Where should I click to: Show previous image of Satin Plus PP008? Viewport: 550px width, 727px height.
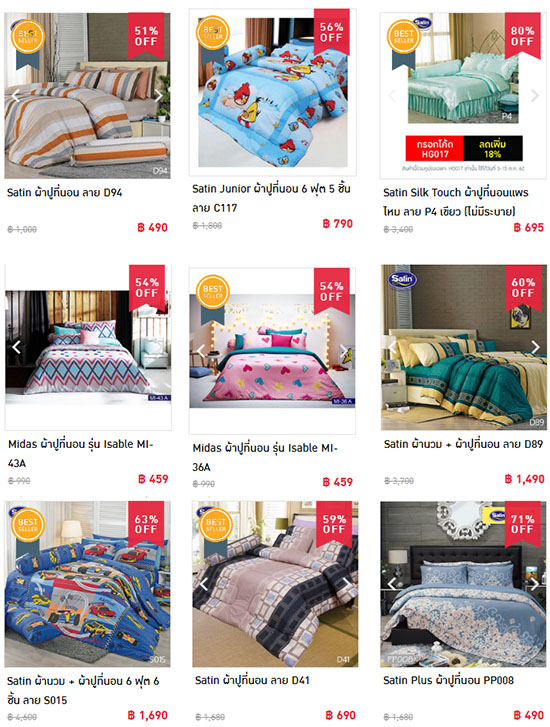coord(392,584)
